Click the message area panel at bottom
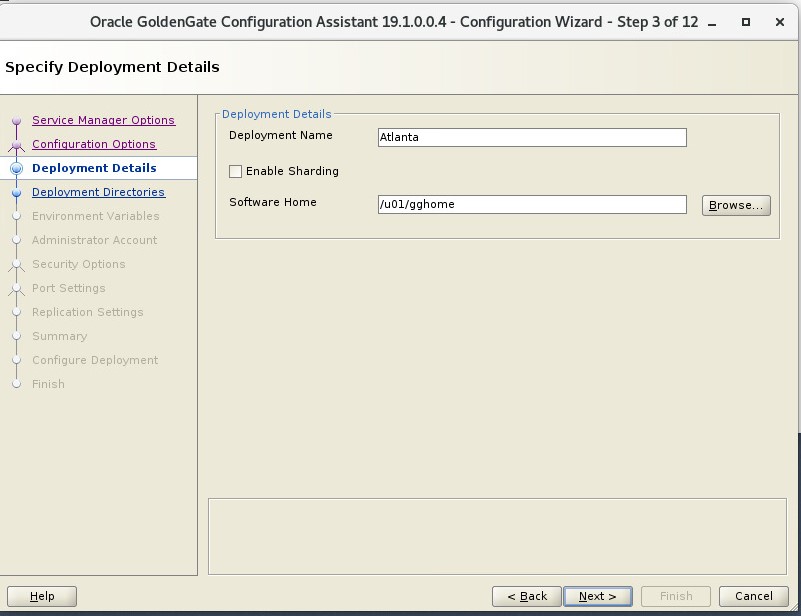The image size is (801, 616). [497, 536]
